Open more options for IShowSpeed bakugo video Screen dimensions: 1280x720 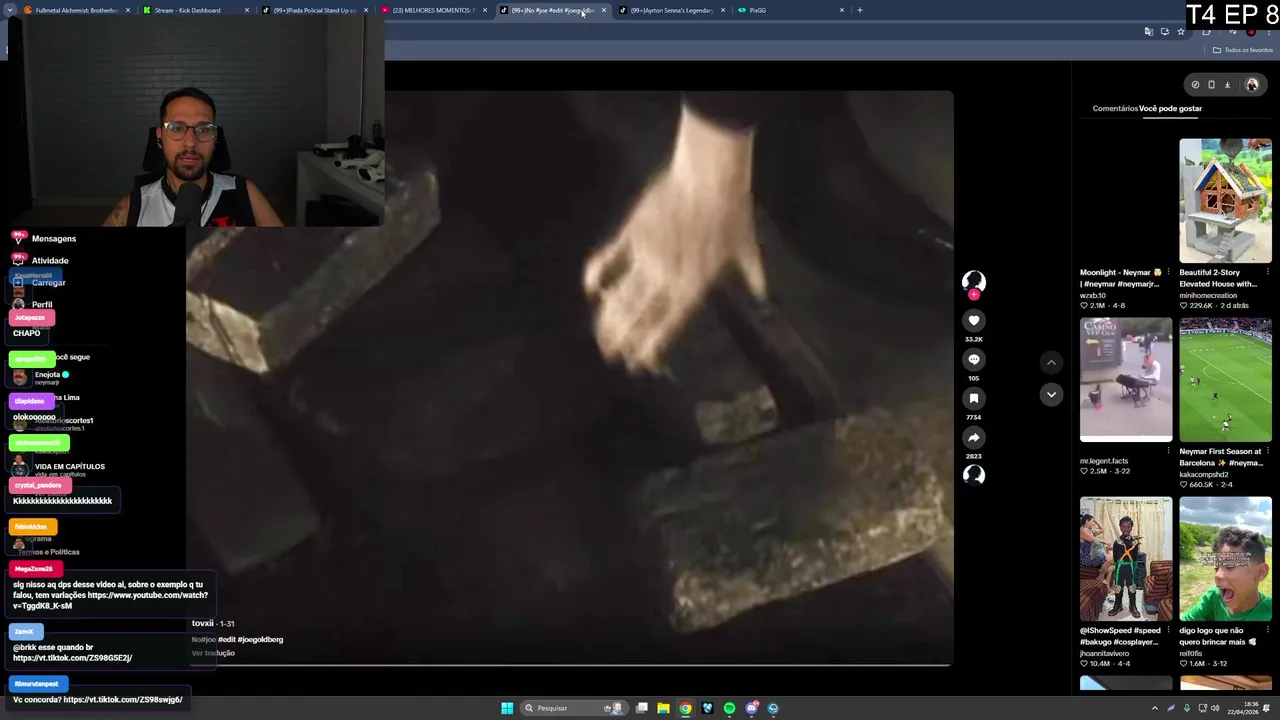pyautogui.click(x=1169, y=630)
